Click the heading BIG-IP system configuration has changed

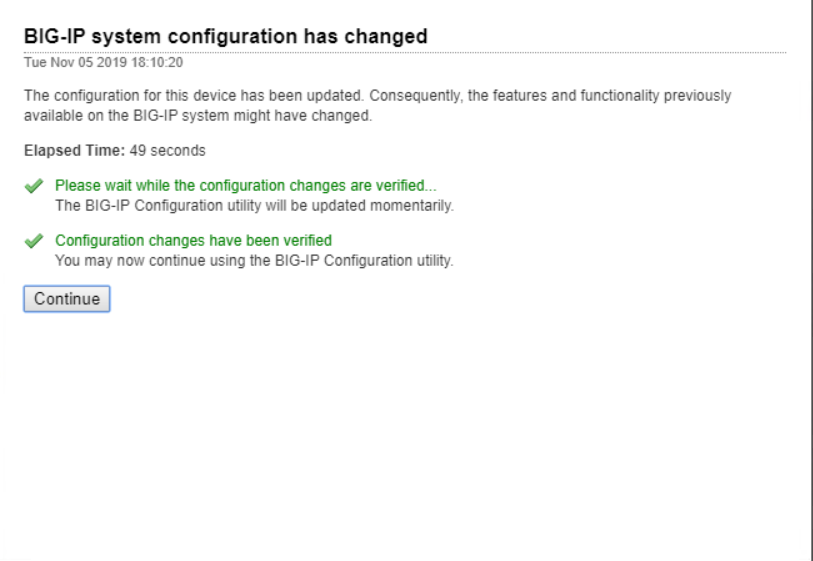pyautogui.click(x=225, y=36)
